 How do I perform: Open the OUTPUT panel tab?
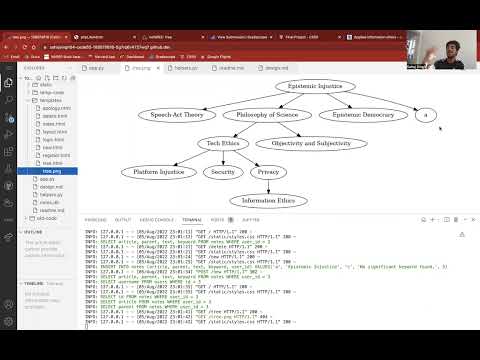click(x=123, y=220)
